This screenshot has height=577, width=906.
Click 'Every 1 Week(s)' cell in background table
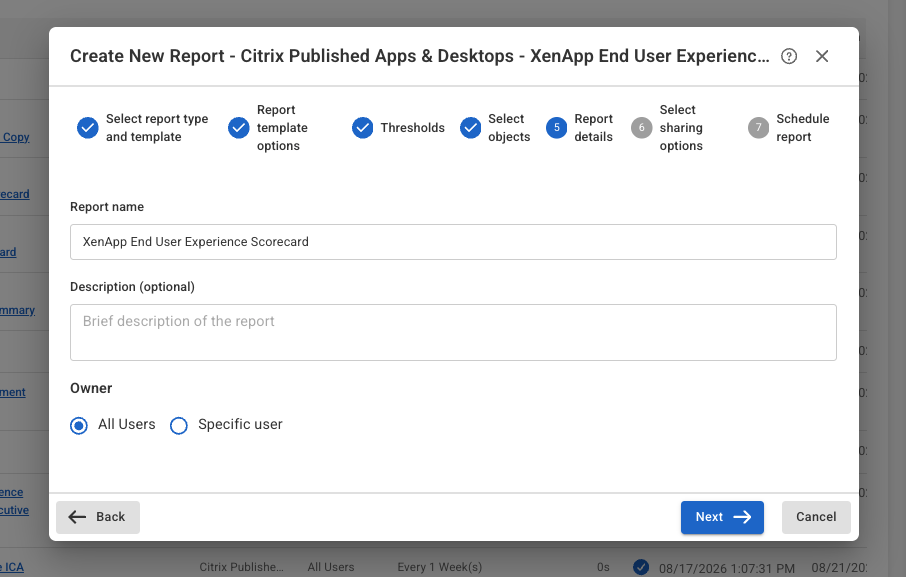439,567
